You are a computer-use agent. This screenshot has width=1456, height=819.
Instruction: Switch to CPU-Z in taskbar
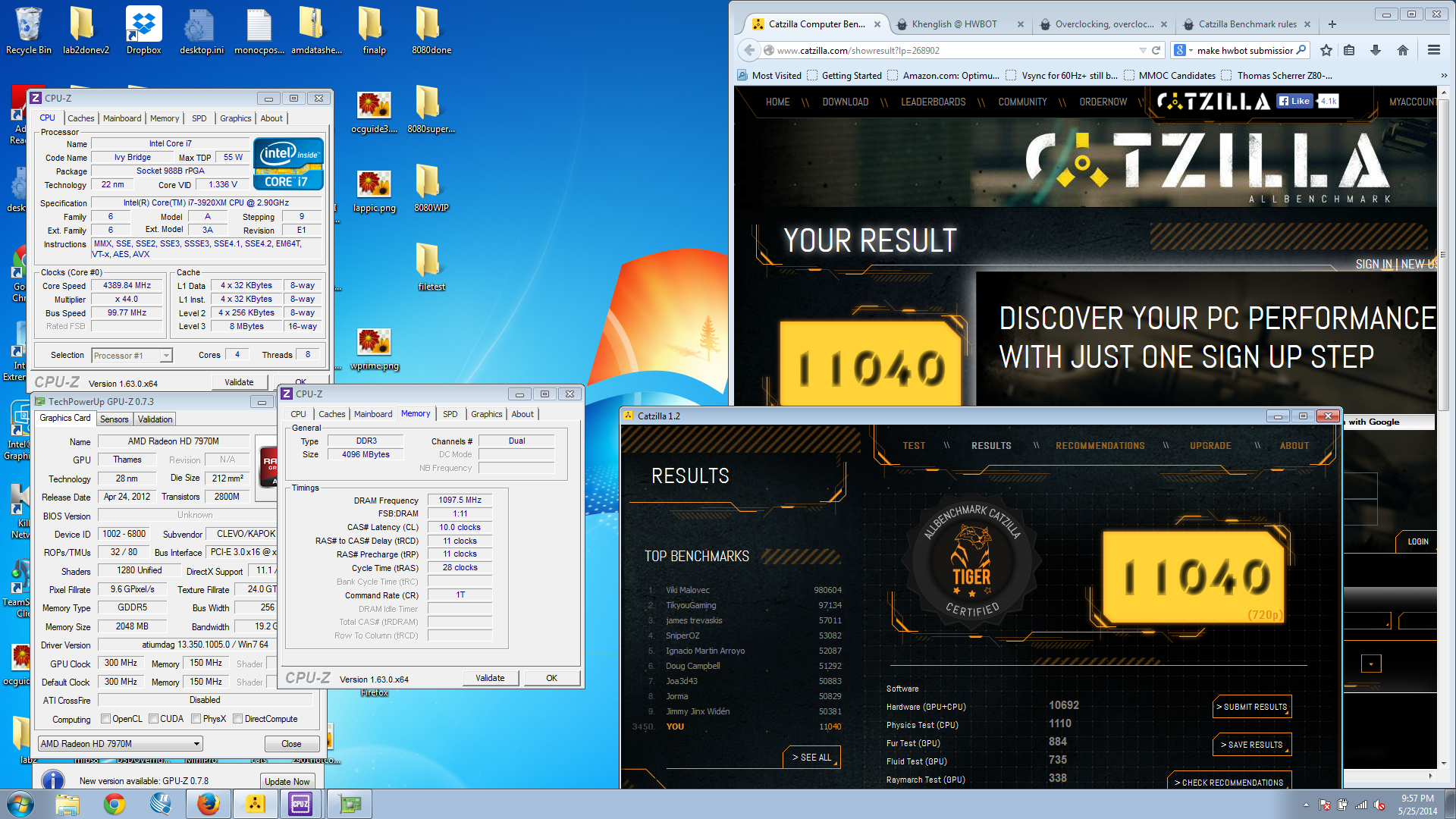click(x=300, y=804)
